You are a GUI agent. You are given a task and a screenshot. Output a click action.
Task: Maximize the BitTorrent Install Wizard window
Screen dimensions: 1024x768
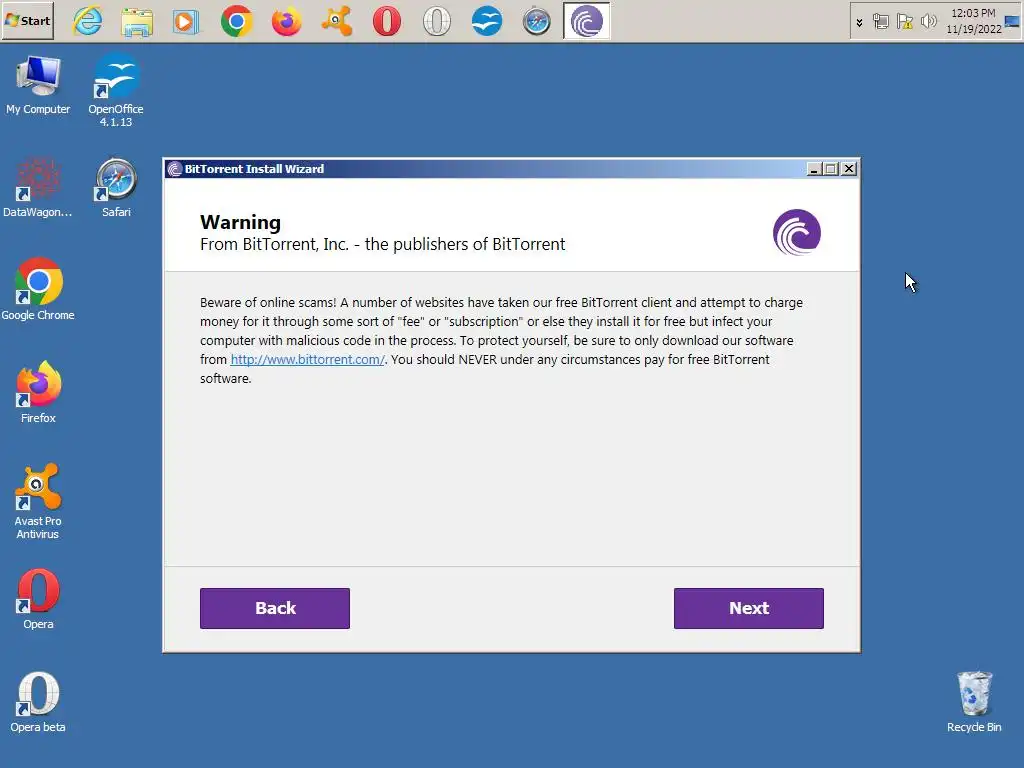pyautogui.click(x=831, y=169)
